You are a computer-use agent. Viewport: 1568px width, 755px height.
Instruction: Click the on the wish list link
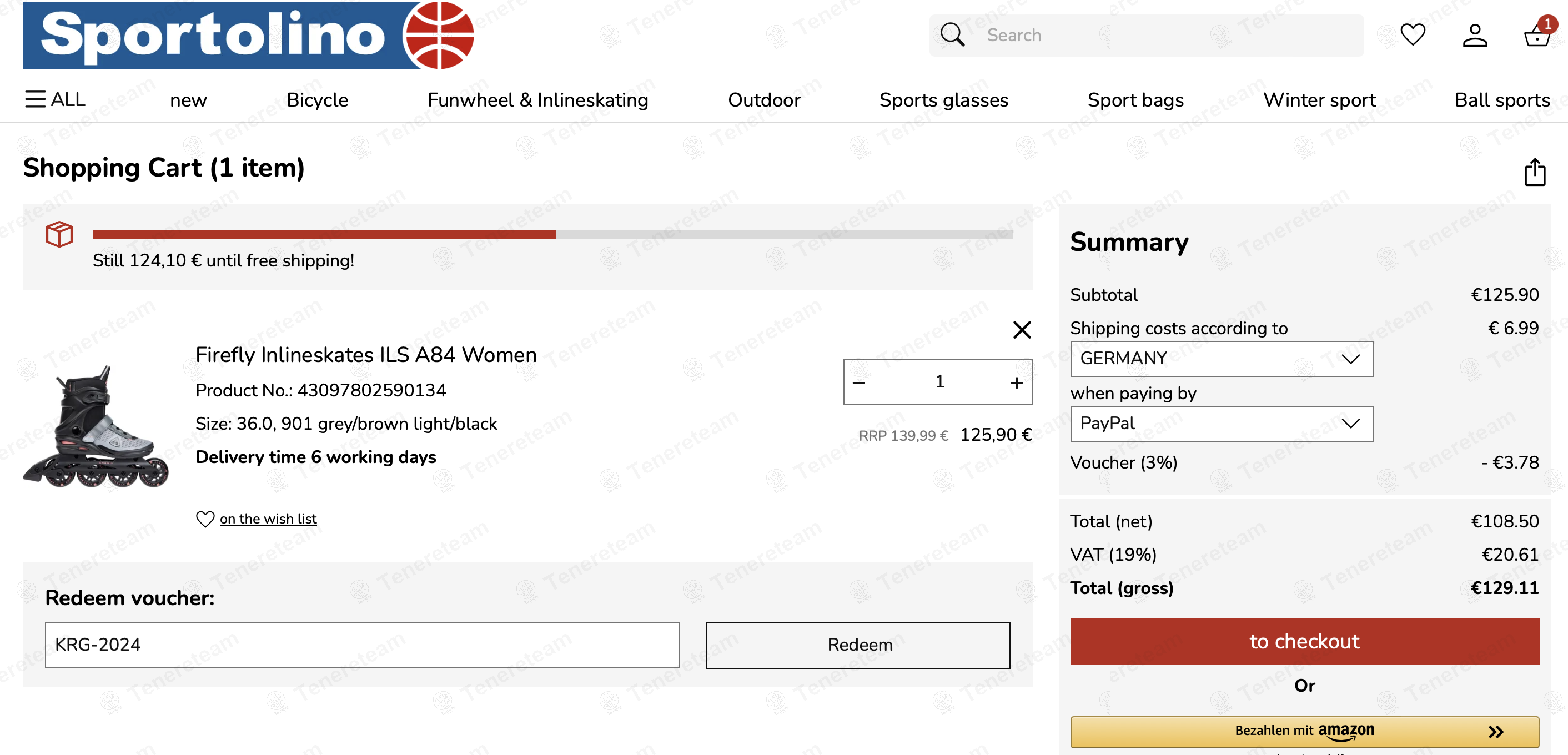pos(268,519)
